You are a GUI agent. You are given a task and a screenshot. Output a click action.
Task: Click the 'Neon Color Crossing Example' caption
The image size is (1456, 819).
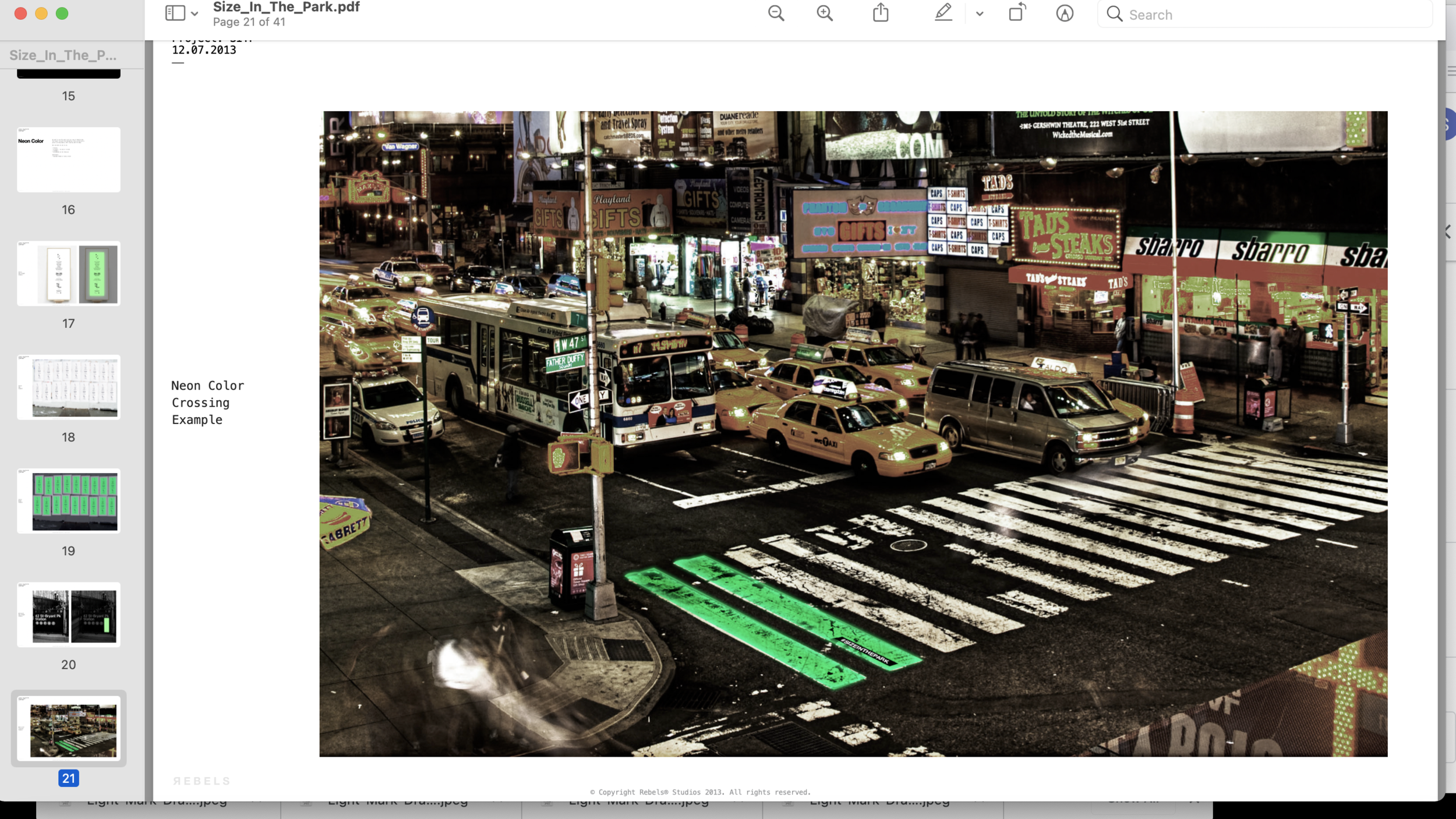(207, 403)
